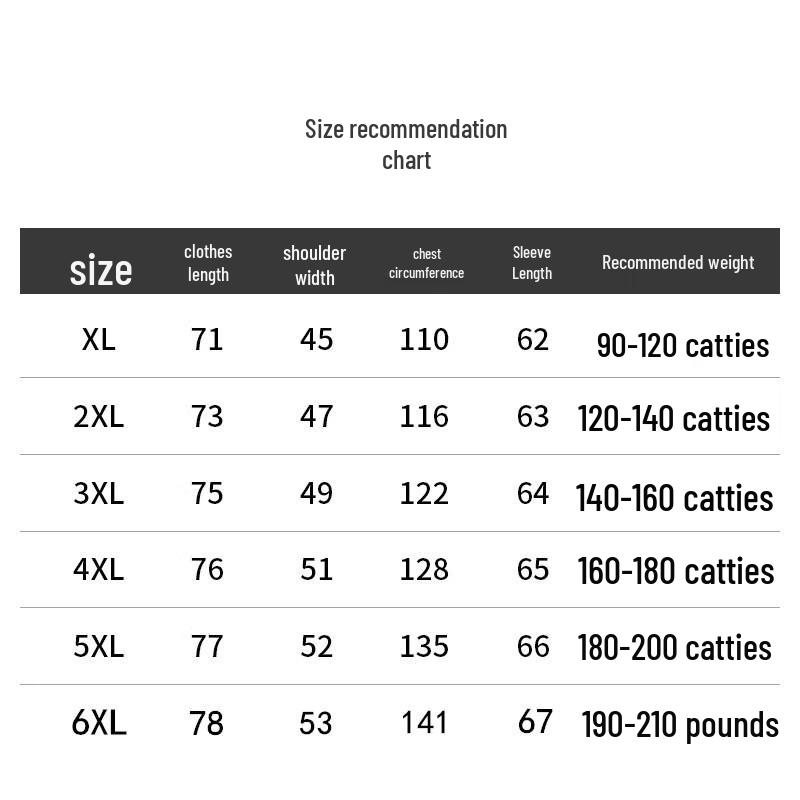800x800 pixels.
Task: Select the XL size row label
Action: click(98, 339)
